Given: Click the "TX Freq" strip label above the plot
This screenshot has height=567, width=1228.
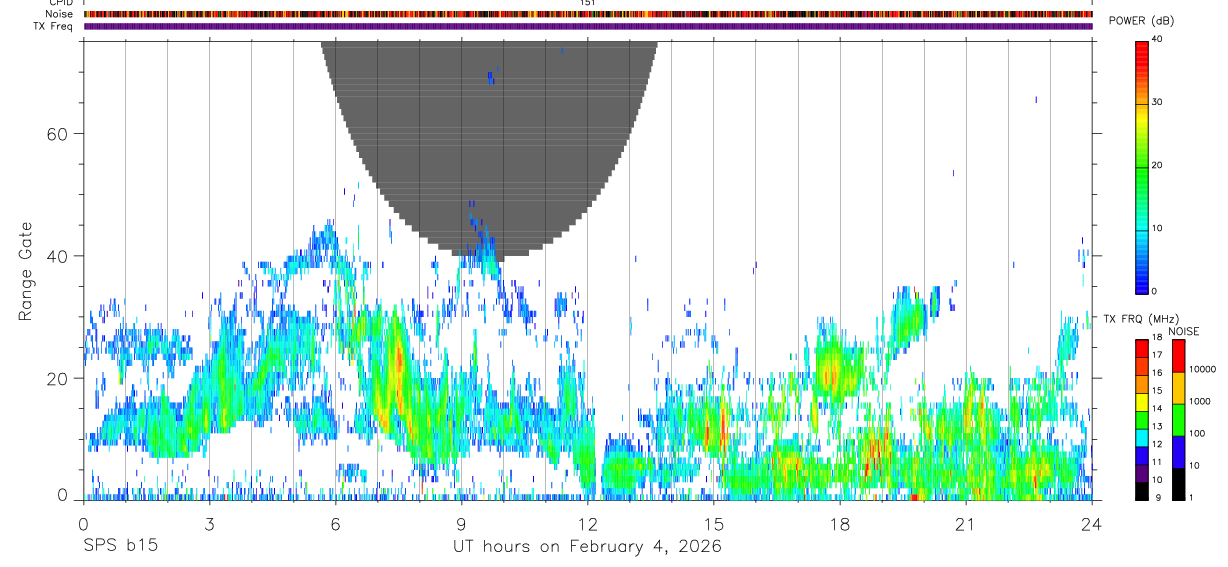Looking at the screenshot, I should (x=54, y=26).
